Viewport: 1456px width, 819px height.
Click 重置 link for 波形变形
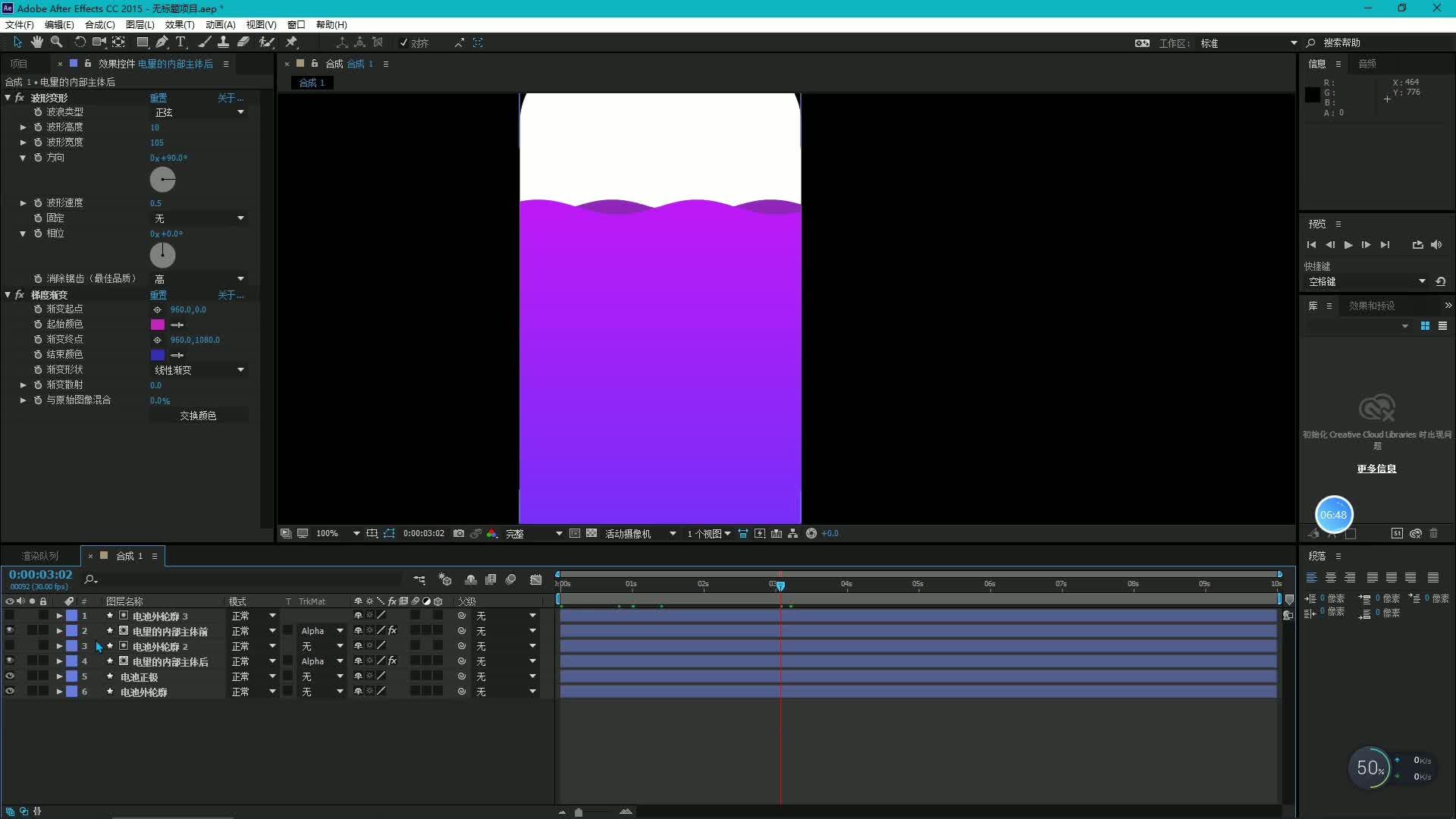(158, 98)
